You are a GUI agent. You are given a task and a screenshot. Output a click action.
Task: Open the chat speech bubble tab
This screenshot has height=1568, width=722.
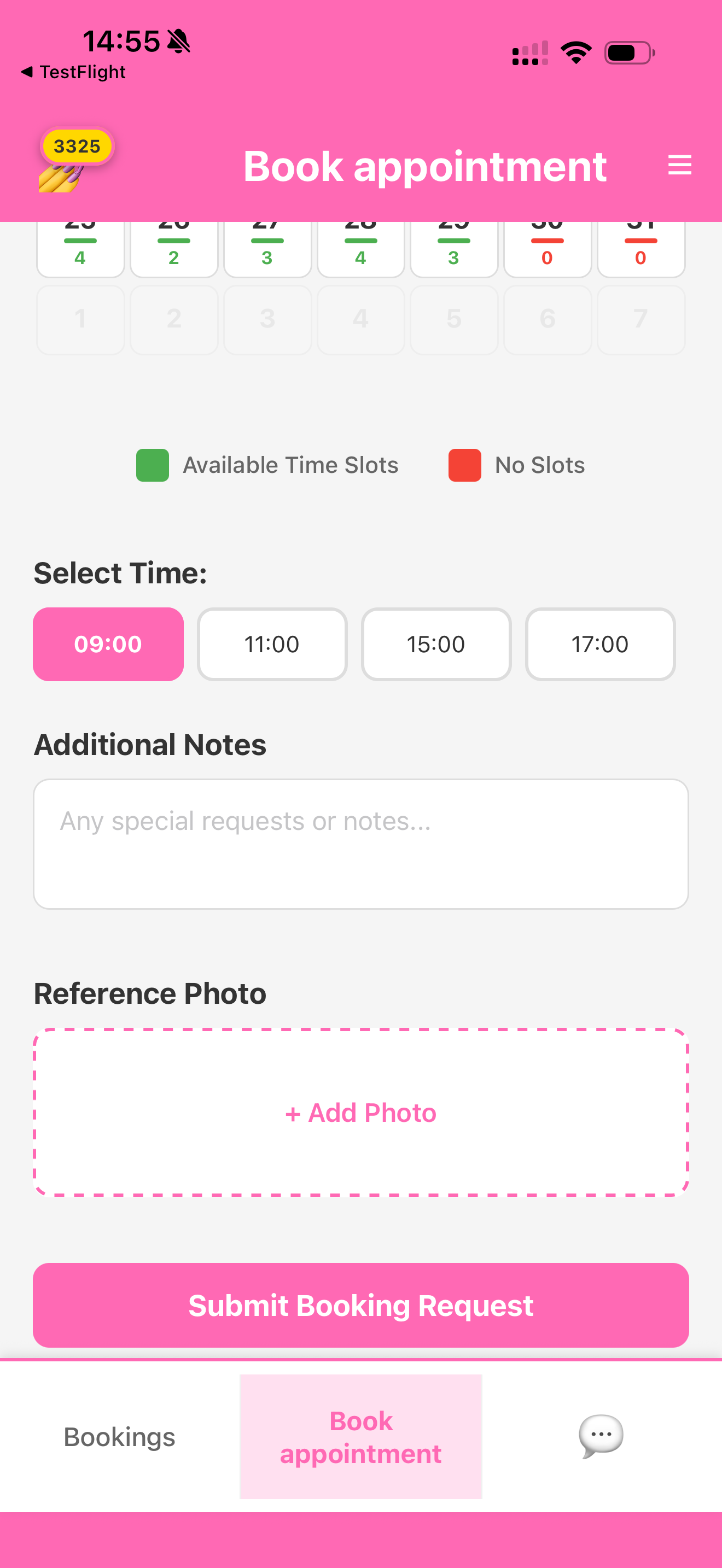pos(601,1437)
